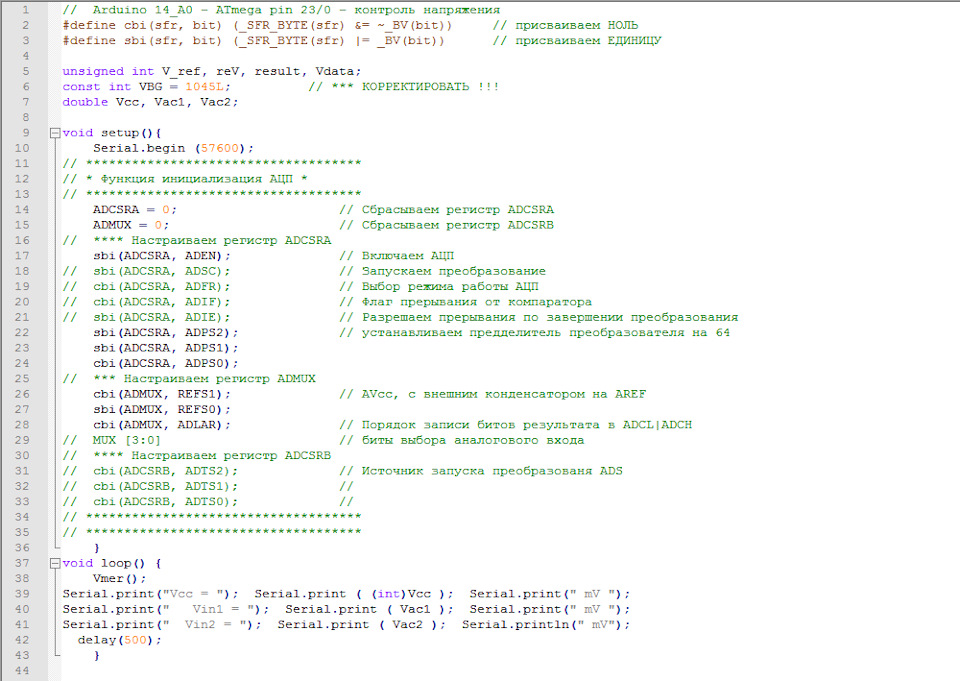Click 'Serial.println(" mV");' statement
The width and height of the screenshot is (960, 681).
coord(546,625)
